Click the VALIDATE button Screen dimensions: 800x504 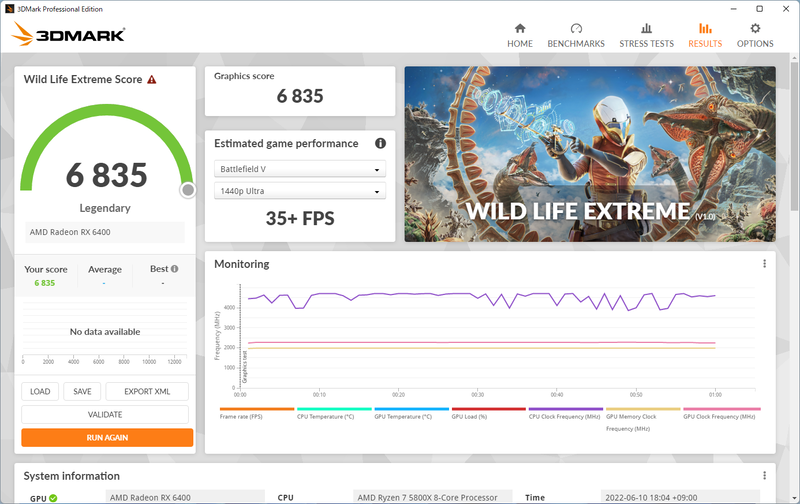pos(105,414)
